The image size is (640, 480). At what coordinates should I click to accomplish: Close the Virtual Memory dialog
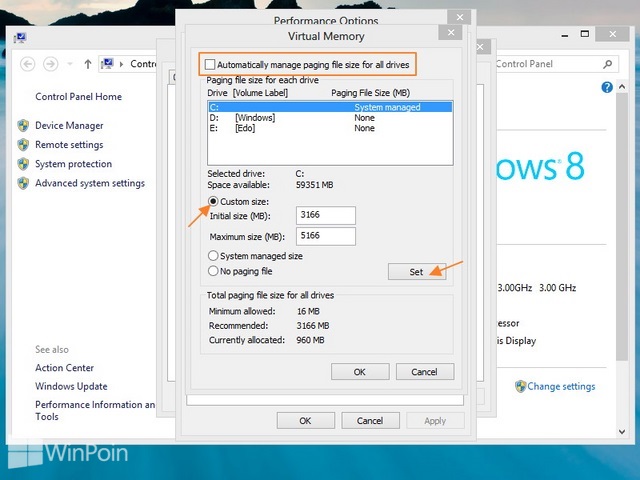coord(451,32)
